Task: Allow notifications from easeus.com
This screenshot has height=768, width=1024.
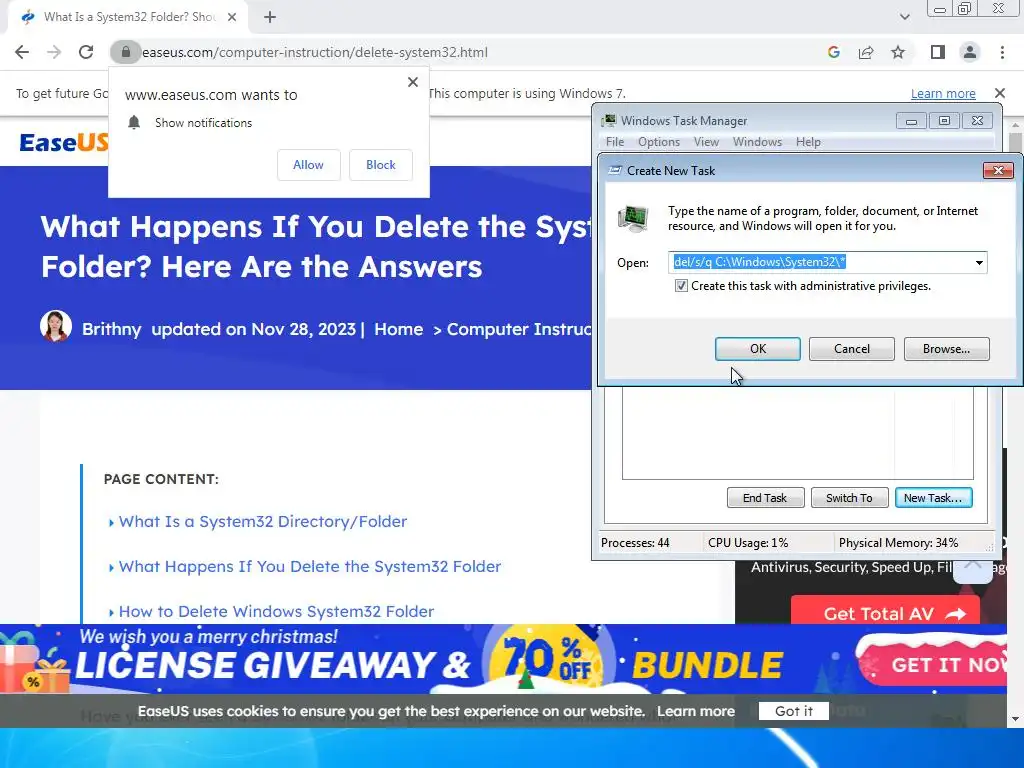Action: pos(308,165)
